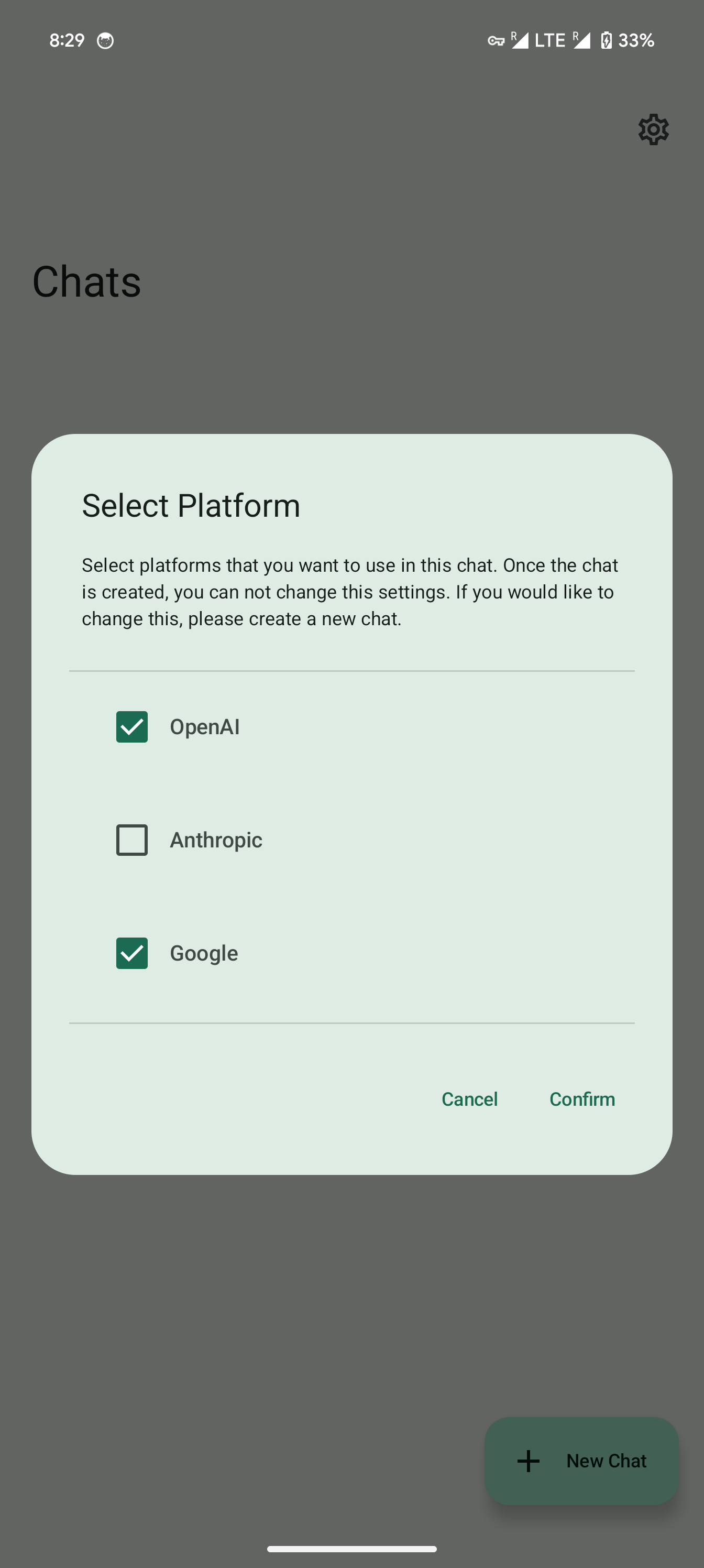Enable the Anthropic checkbox
704x1568 pixels.
tap(132, 840)
